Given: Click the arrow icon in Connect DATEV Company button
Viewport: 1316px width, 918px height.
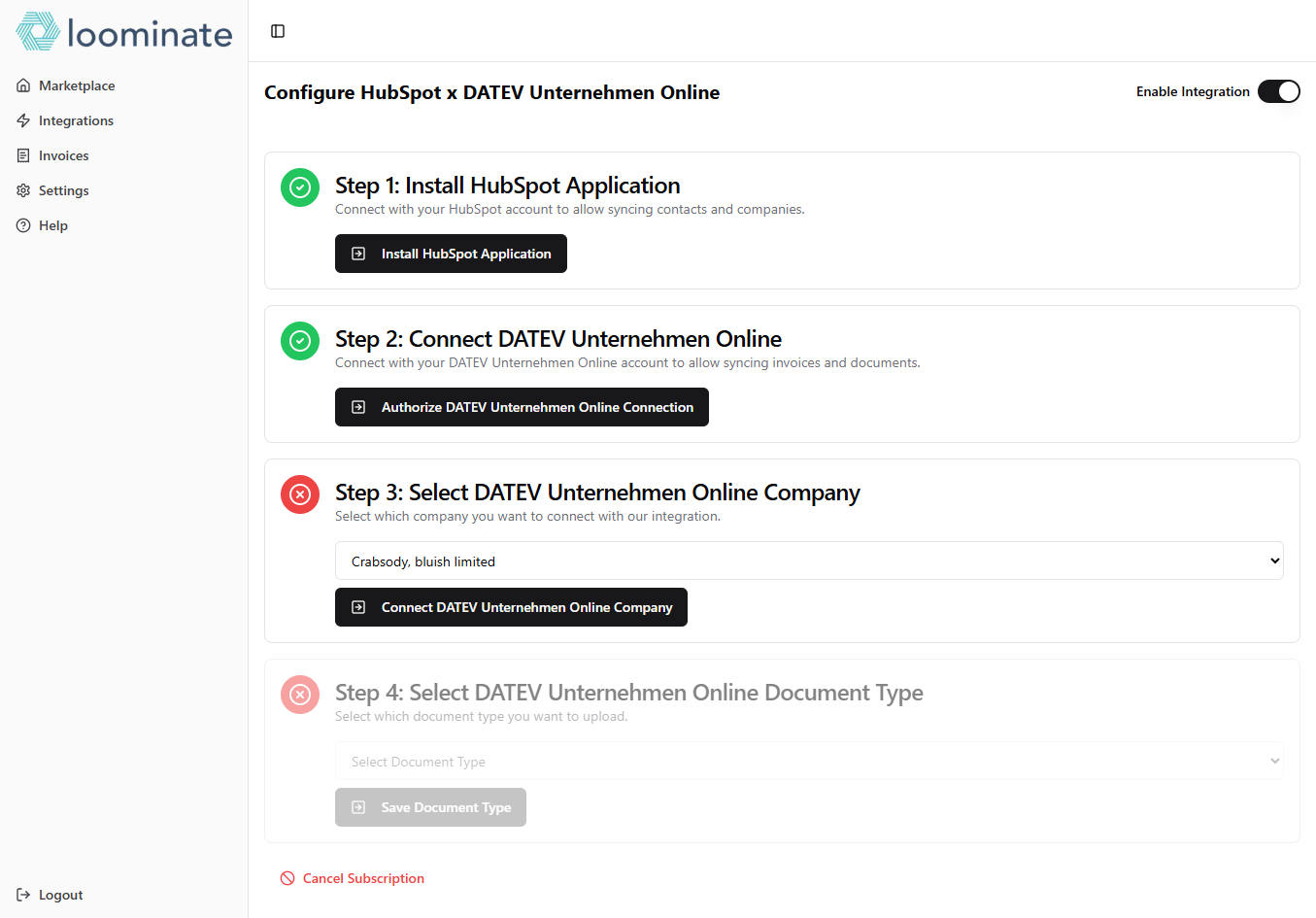Looking at the screenshot, I should (358, 607).
